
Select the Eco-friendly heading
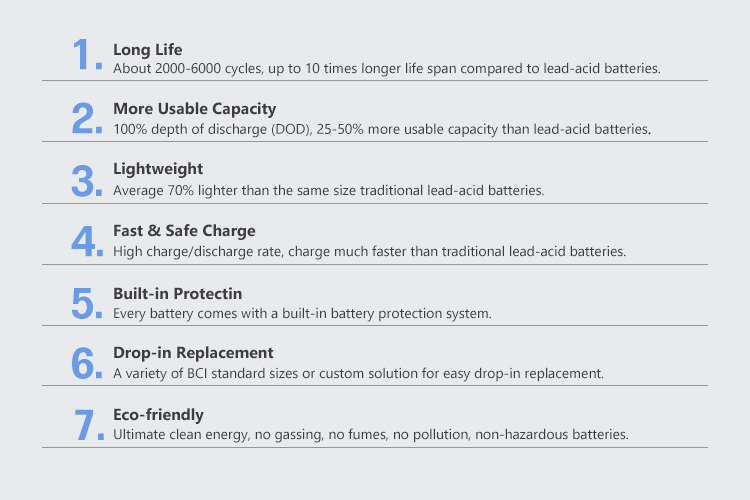pos(158,415)
